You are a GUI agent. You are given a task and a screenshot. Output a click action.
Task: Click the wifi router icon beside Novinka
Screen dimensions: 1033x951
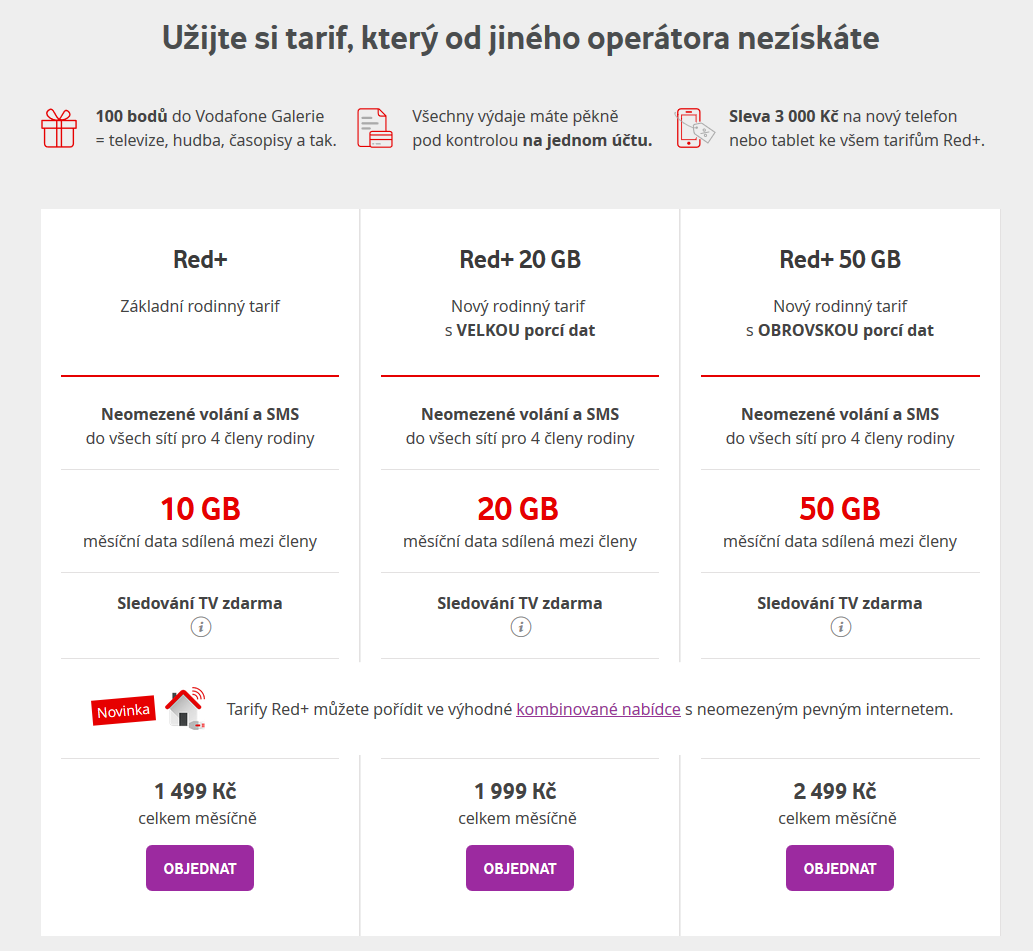[x=185, y=708]
